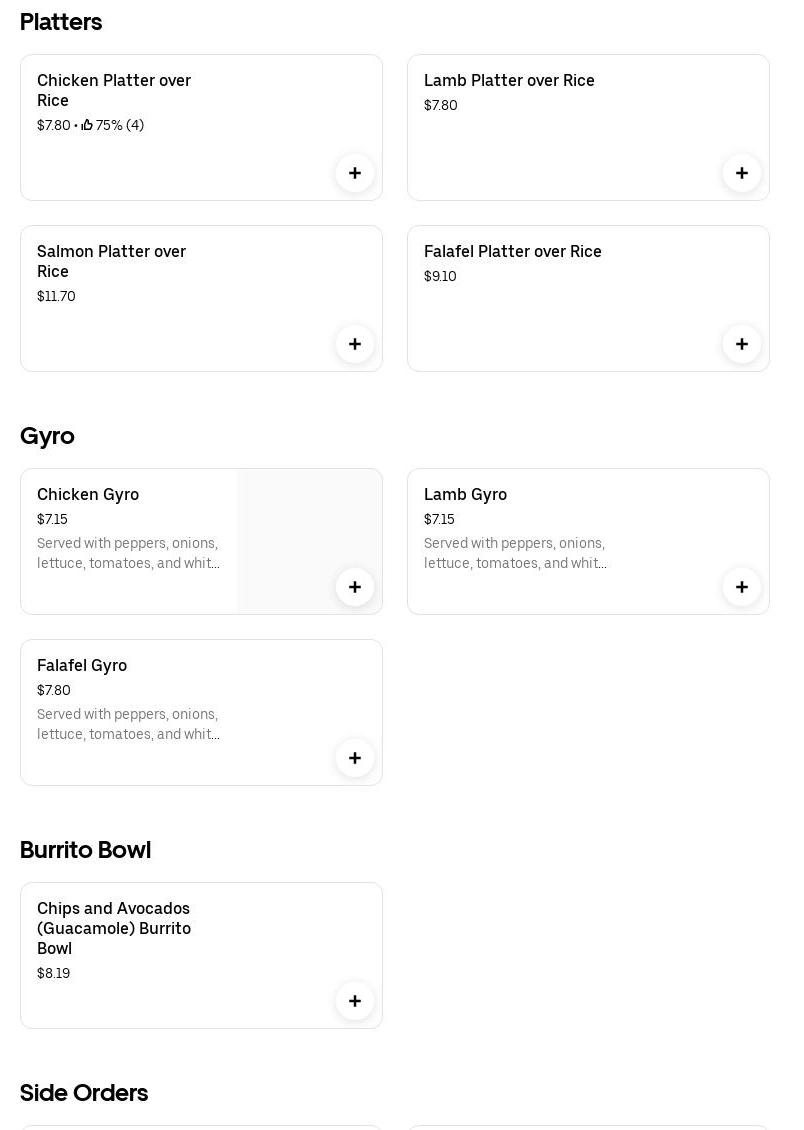Add Lamb Platter over Rice to cart
The height and width of the screenshot is (1130, 804).
click(742, 173)
